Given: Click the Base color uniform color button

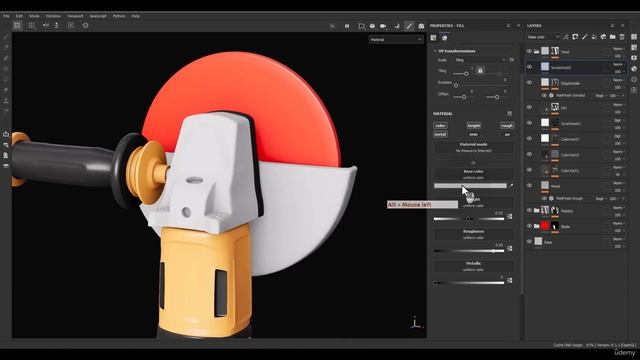Looking at the screenshot, I should pos(473,174).
